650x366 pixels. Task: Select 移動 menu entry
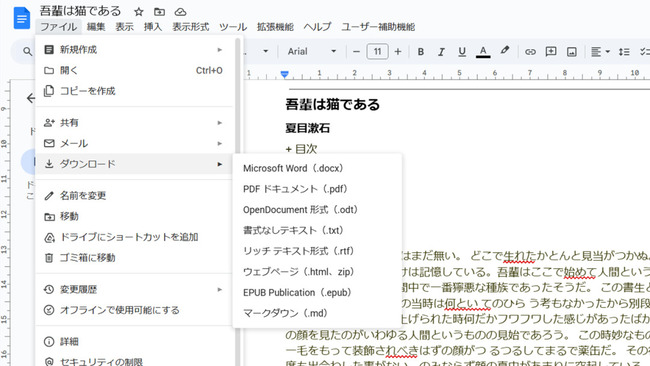(x=133, y=216)
